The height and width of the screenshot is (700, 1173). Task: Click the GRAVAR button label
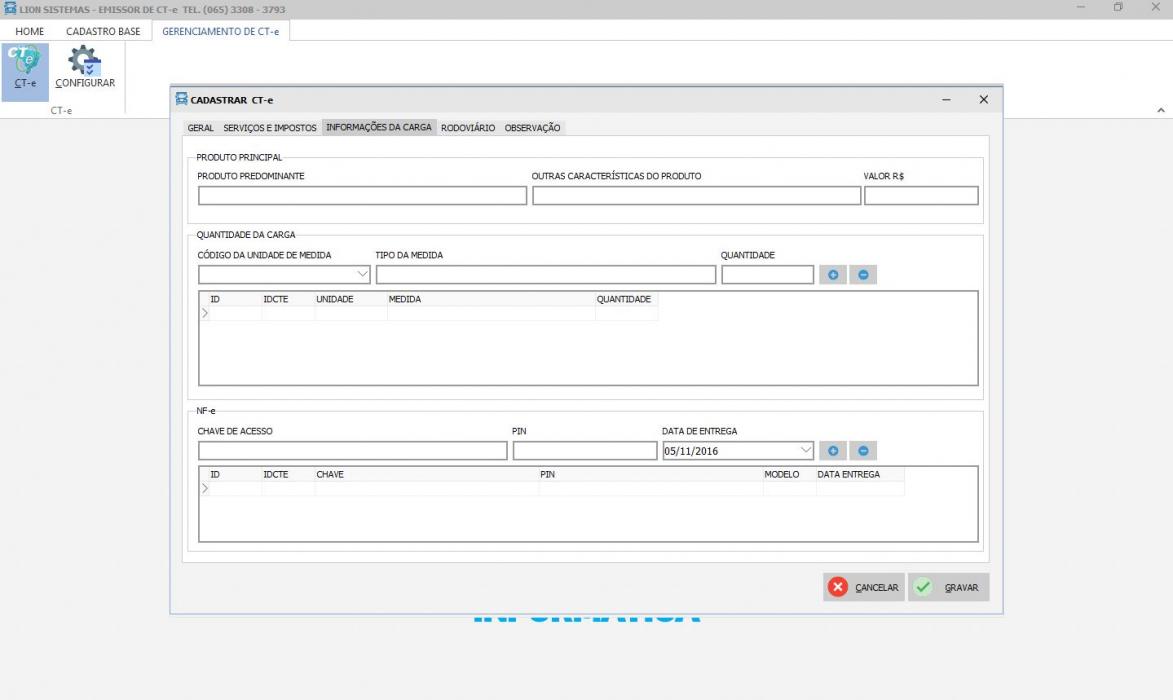[961, 588]
